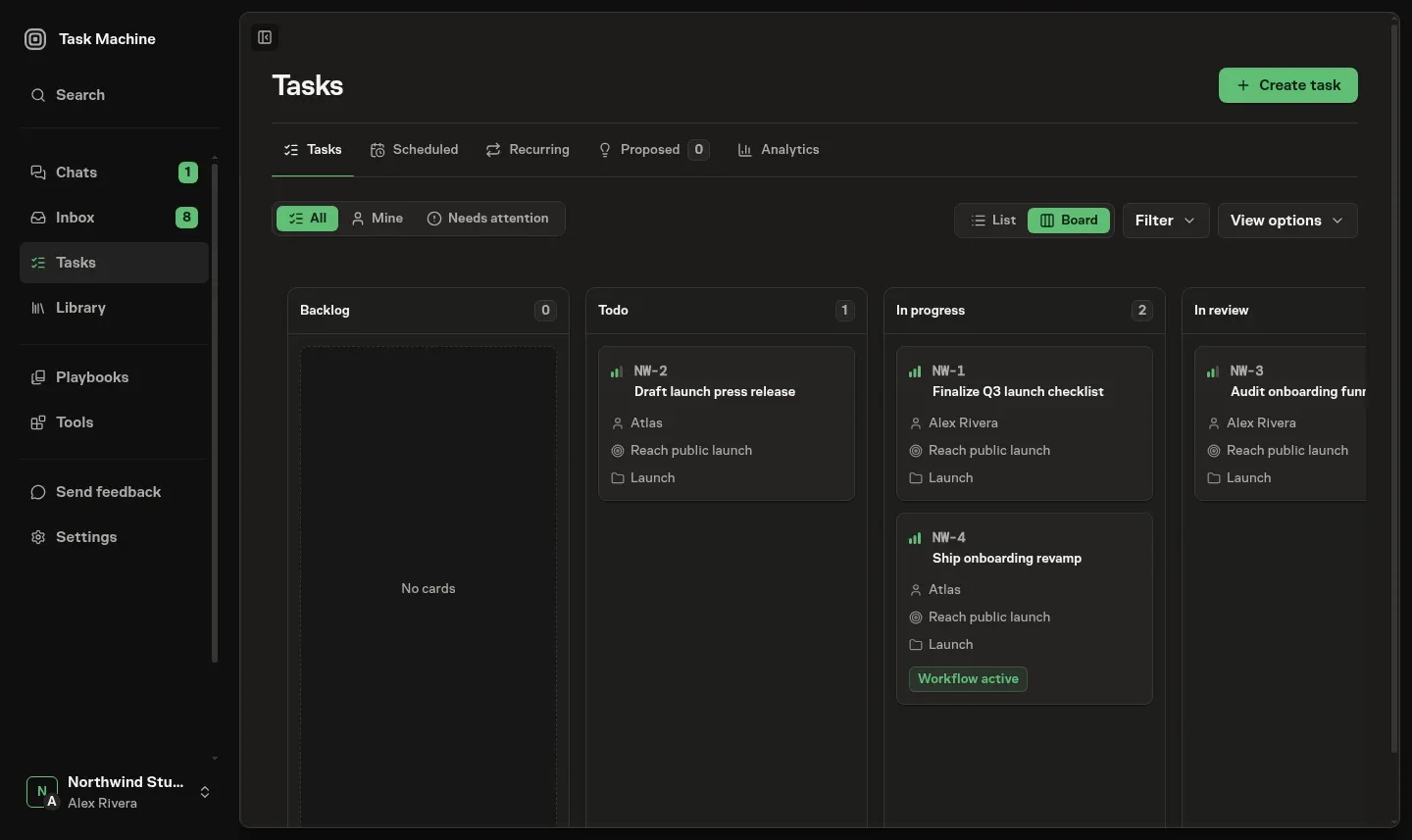Open Chats in the sidebar

click(114, 173)
